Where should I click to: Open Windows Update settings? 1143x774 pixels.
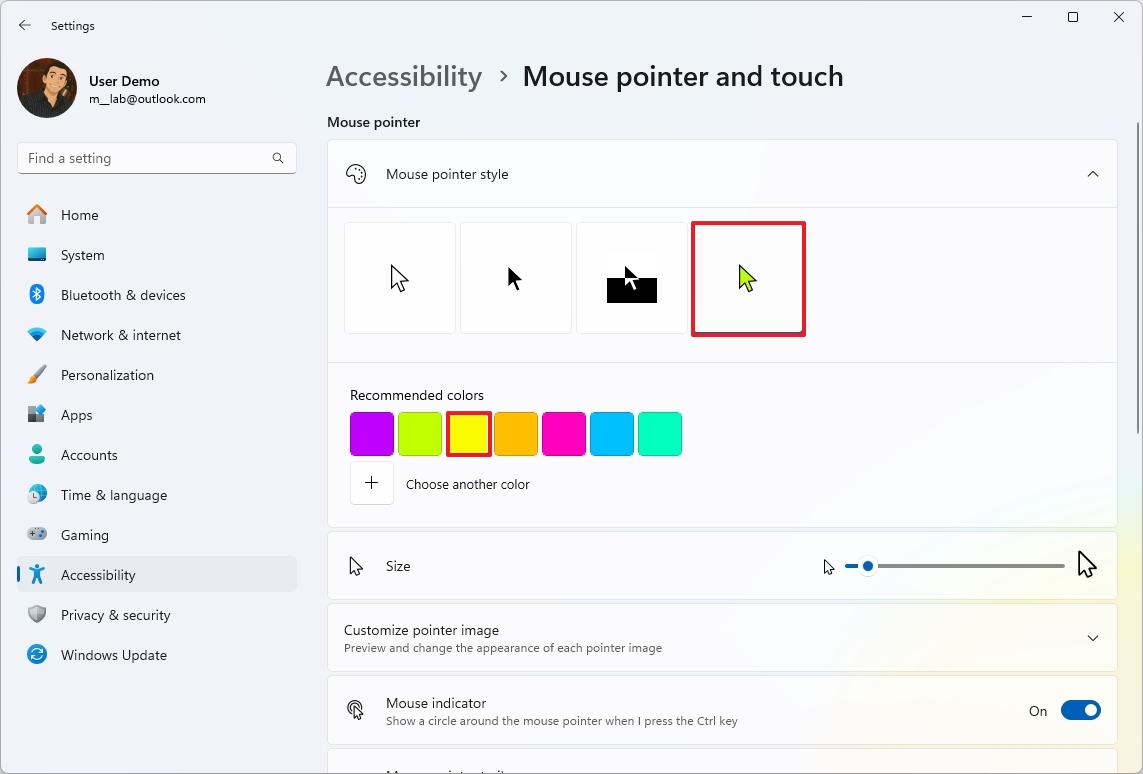(x=114, y=655)
